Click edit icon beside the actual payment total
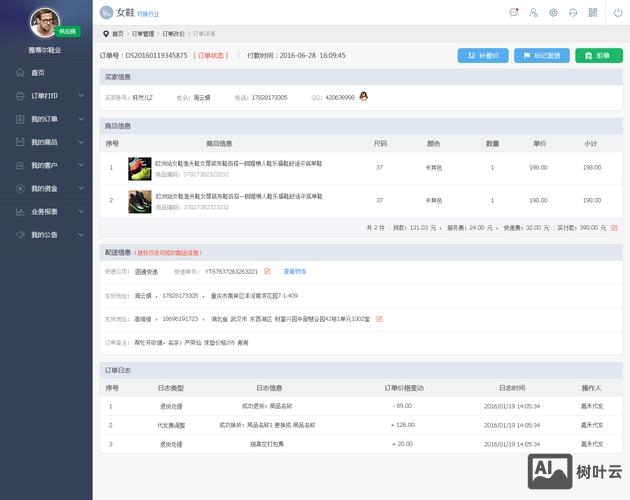Viewport: 630px width, 500px height. click(614, 227)
